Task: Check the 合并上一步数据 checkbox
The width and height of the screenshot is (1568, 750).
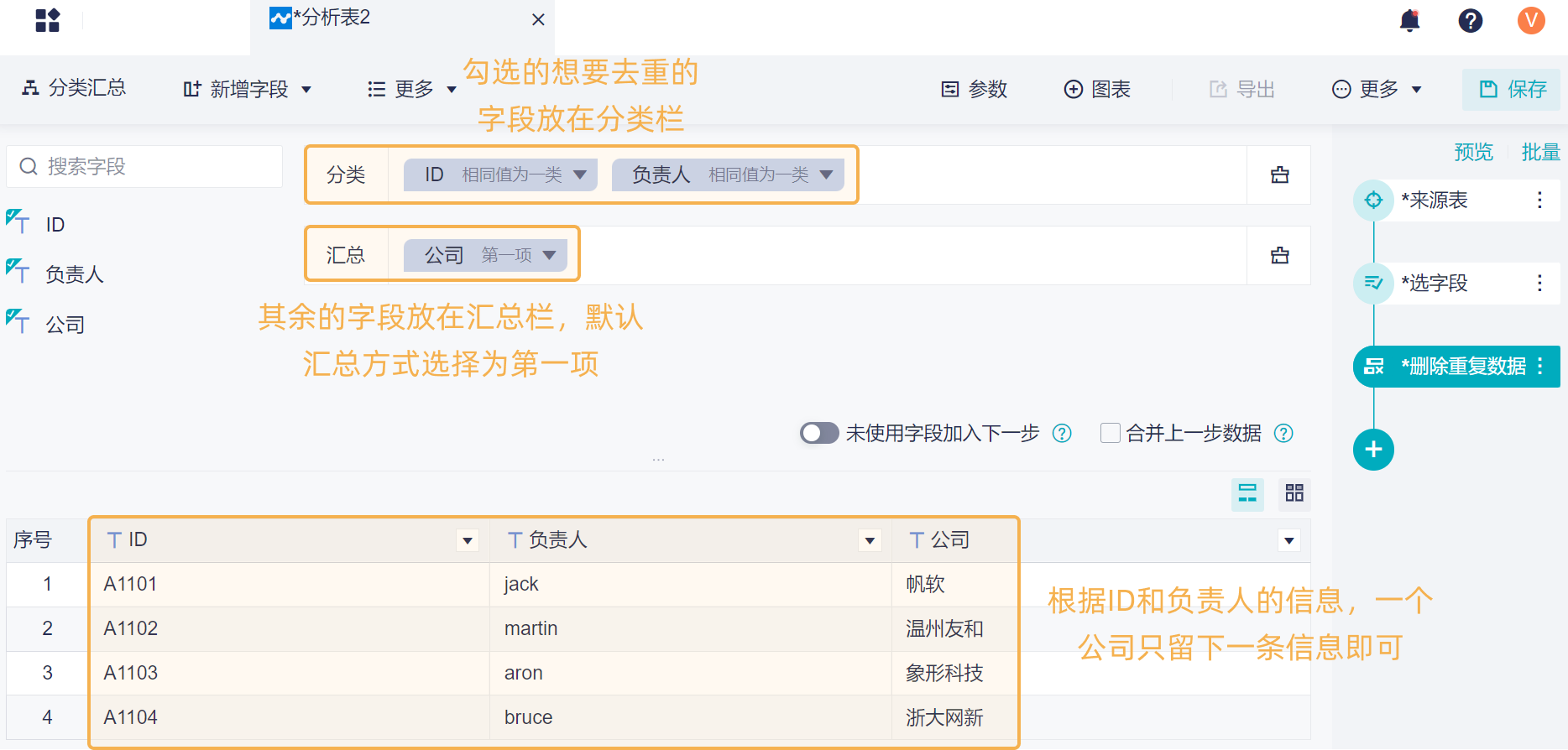Action: [x=1110, y=433]
